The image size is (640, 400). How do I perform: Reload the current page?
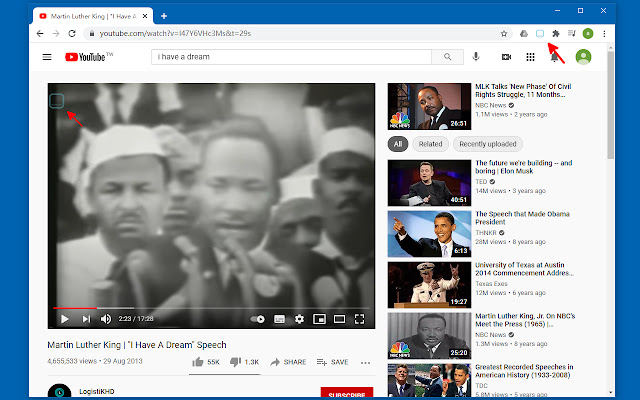(72, 33)
